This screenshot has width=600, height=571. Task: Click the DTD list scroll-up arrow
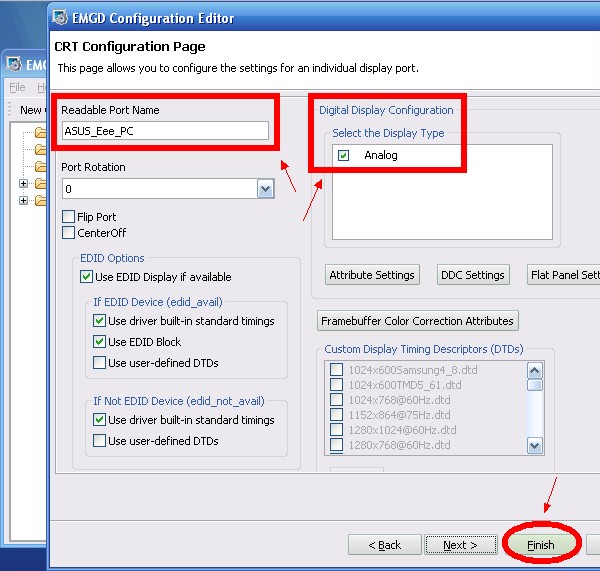click(535, 368)
